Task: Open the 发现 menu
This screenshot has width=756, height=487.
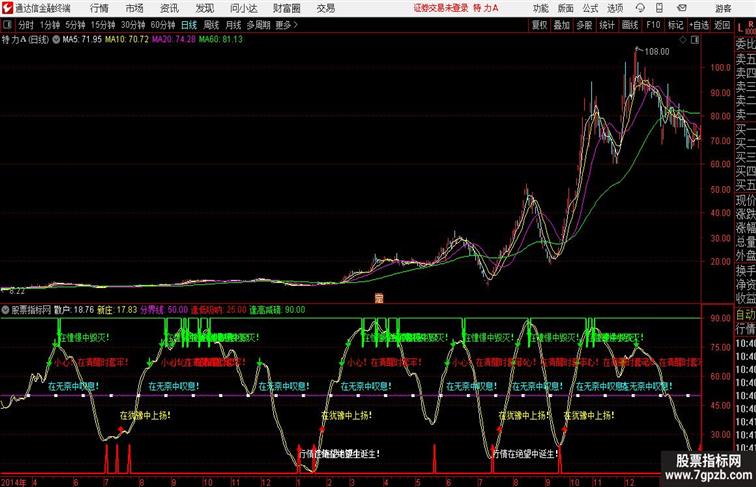Action: pyautogui.click(x=204, y=8)
